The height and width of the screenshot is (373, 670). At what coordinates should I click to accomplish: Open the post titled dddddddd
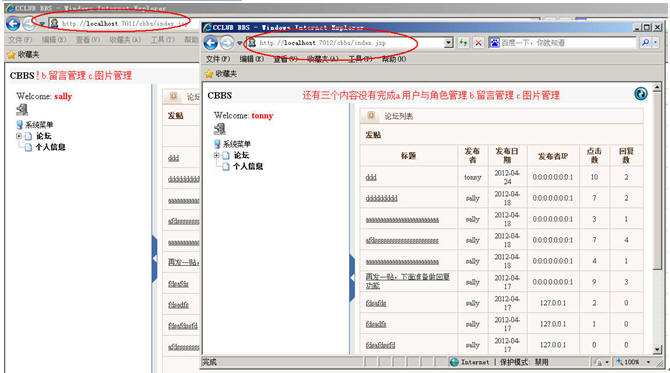pos(382,198)
